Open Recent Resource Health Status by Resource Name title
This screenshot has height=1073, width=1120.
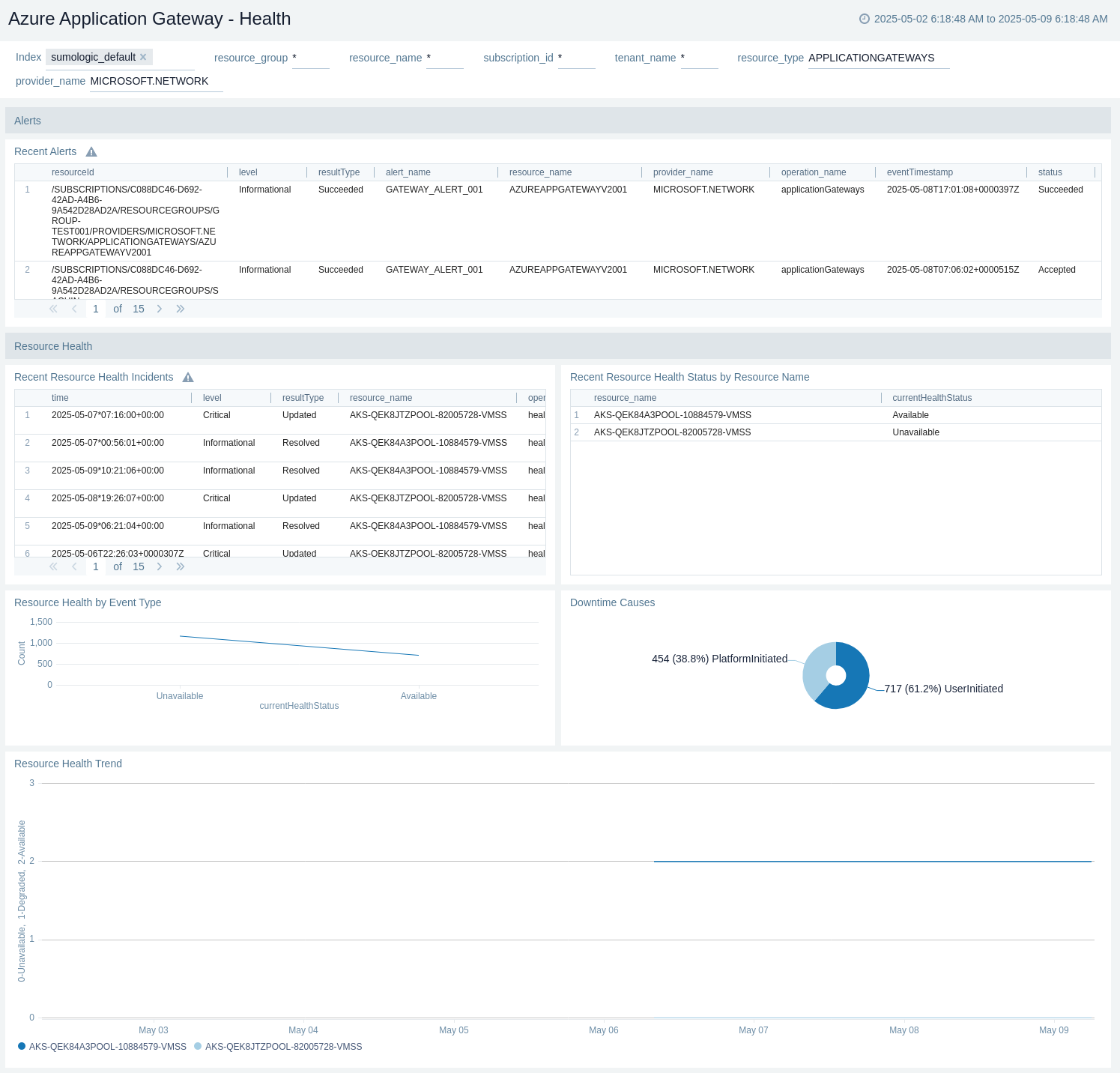click(689, 377)
